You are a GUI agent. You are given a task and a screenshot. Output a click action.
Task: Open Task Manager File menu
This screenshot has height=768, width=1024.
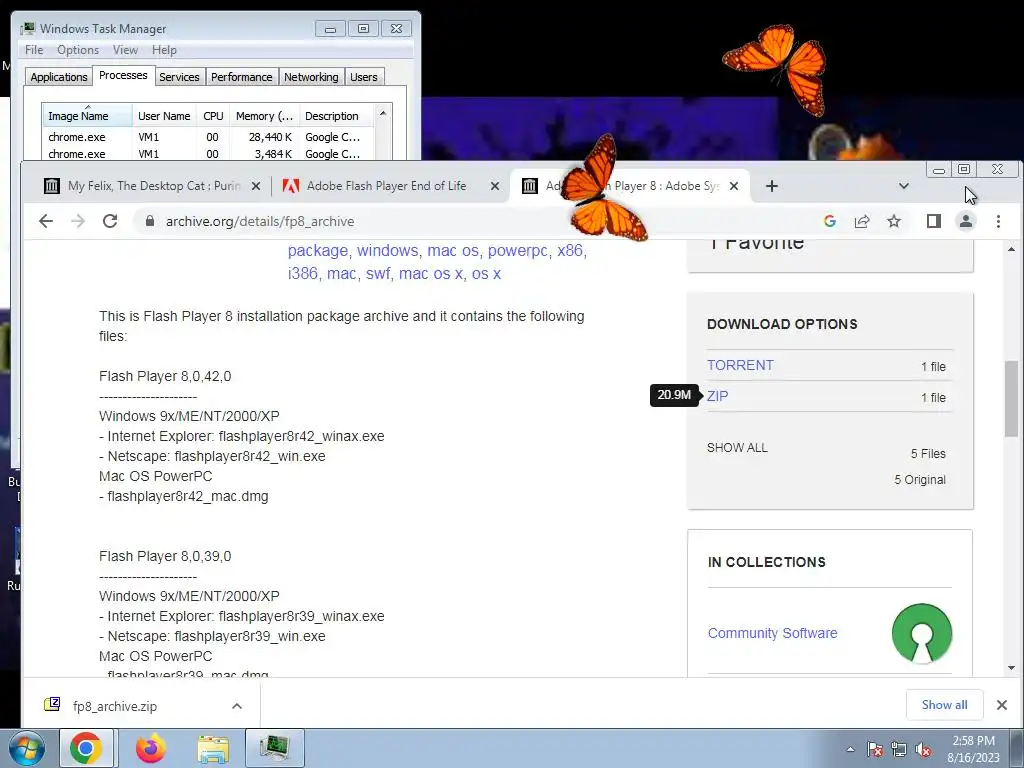(x=34, y=50)
